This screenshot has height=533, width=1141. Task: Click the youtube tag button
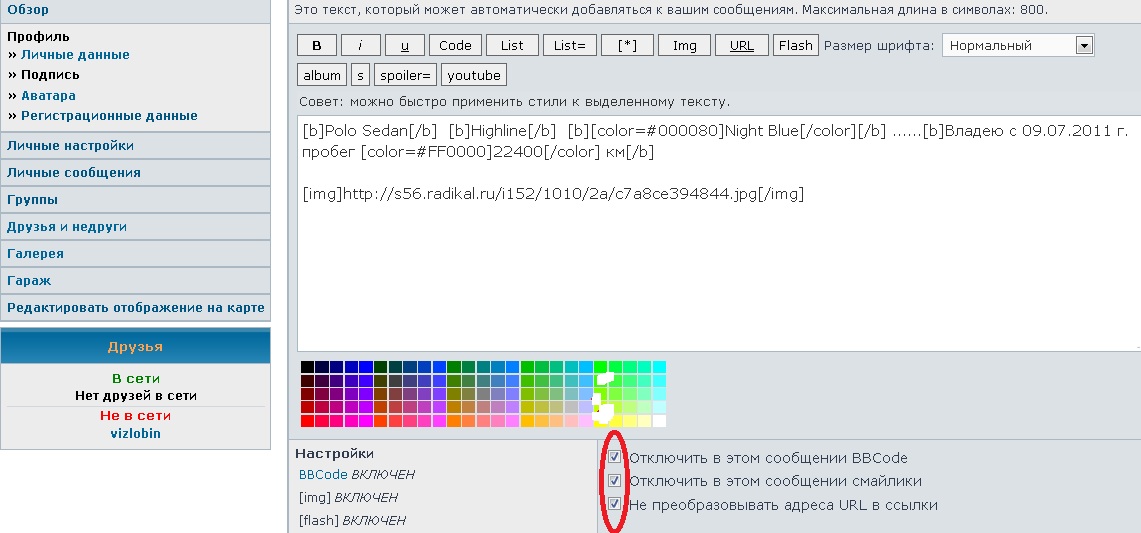click(x=474, y=75)
